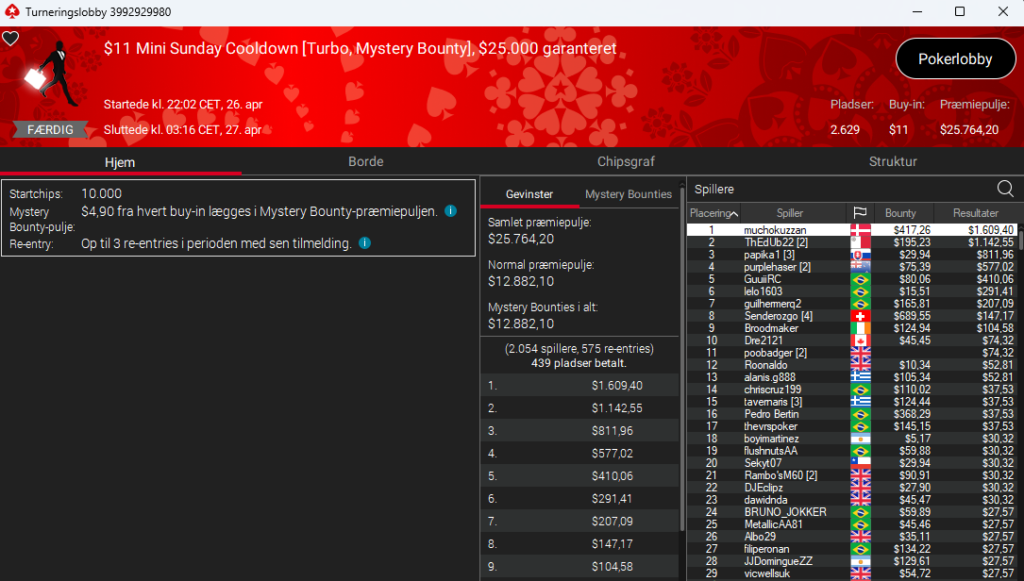Click the player list vertical scrollbar
The width and height of the screenshot is (1024, 581).
(x=1019, y=400)
